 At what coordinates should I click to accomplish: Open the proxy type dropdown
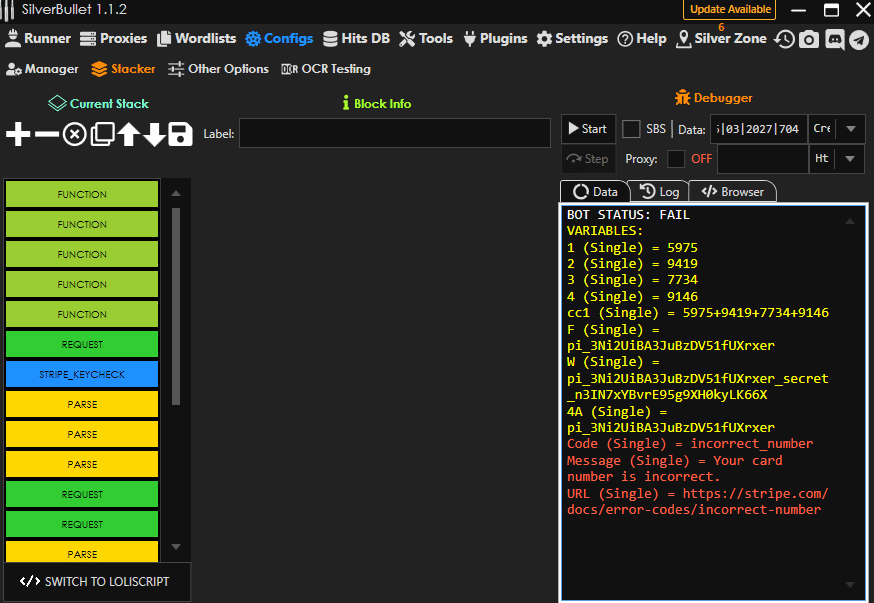click(x=850, y=159)
